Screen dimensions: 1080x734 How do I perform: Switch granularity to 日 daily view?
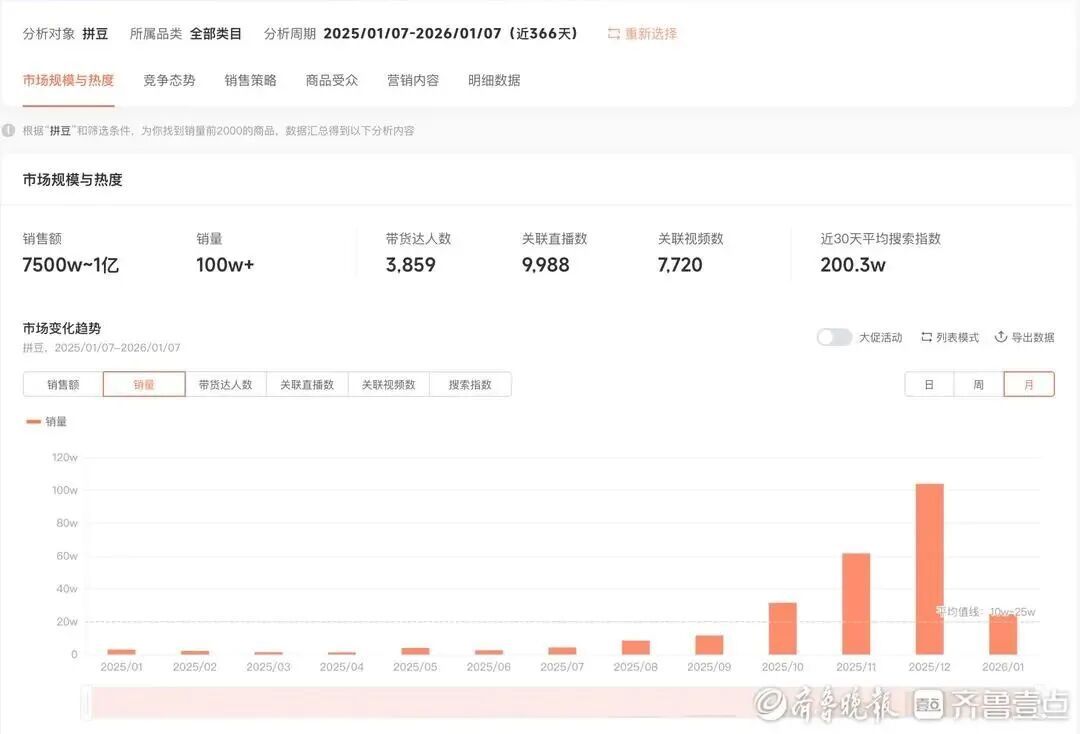pos(928,383)
